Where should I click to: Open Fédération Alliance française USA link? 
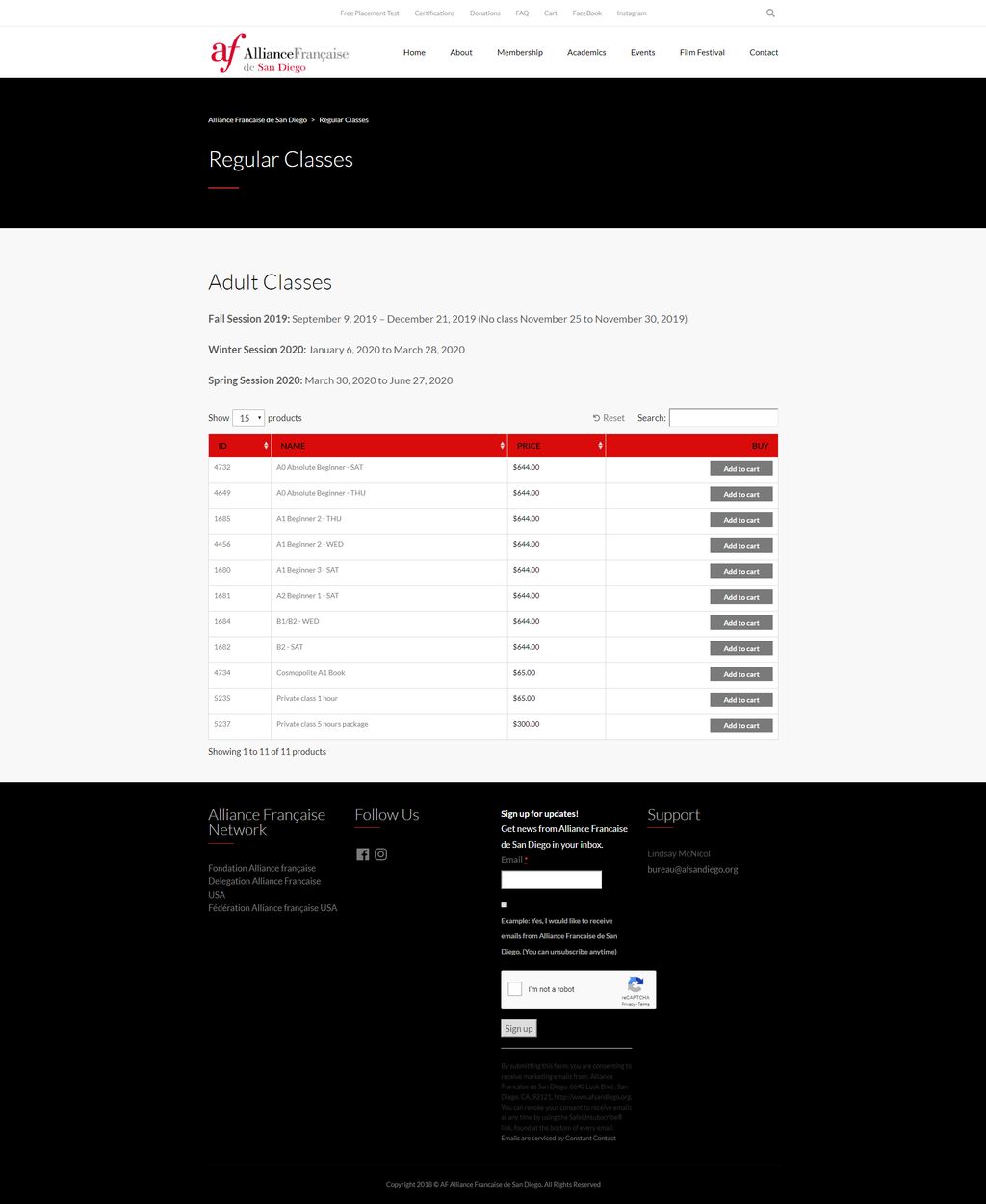[272, 908]
